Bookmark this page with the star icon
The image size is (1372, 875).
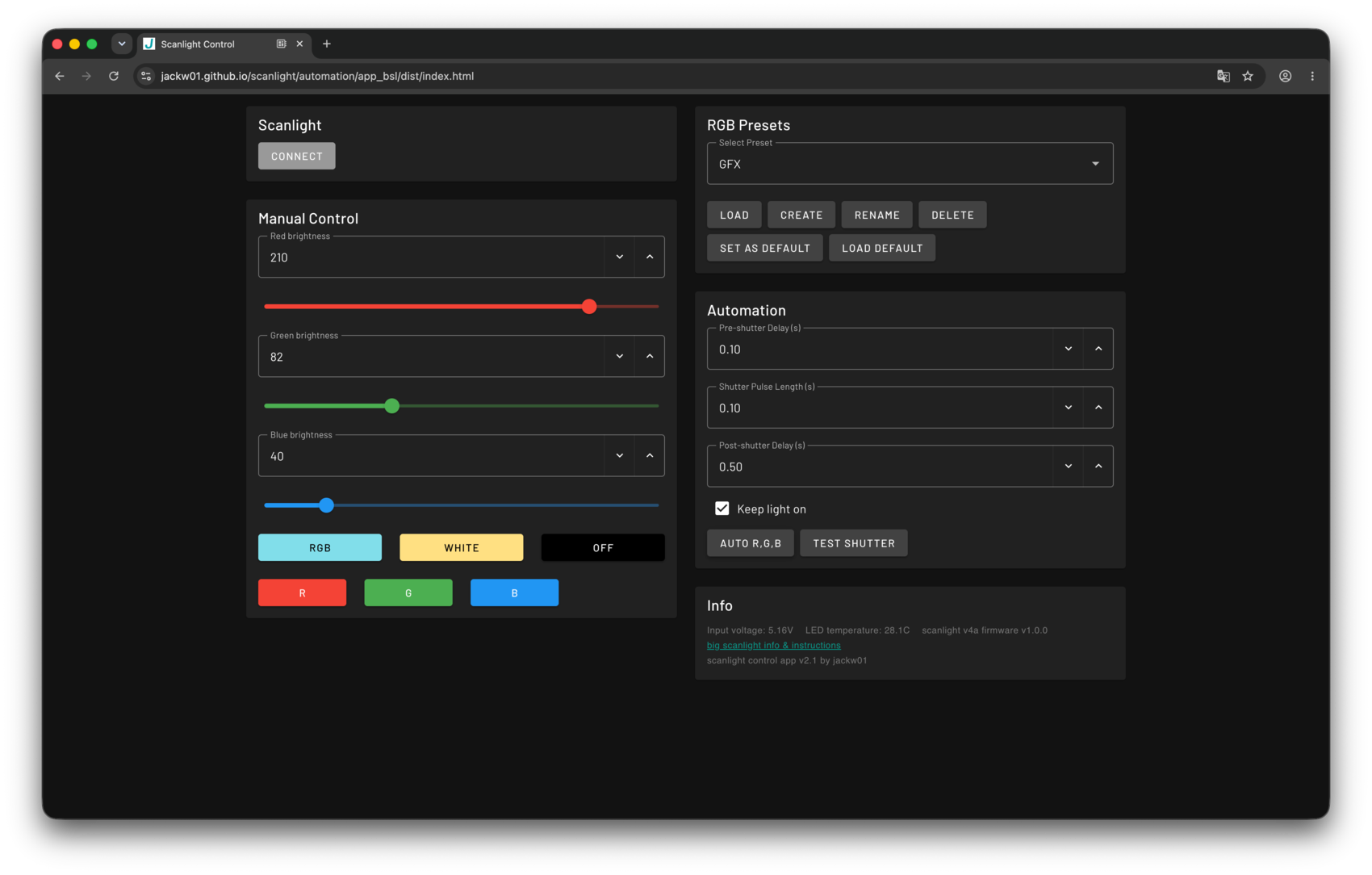1248,76
